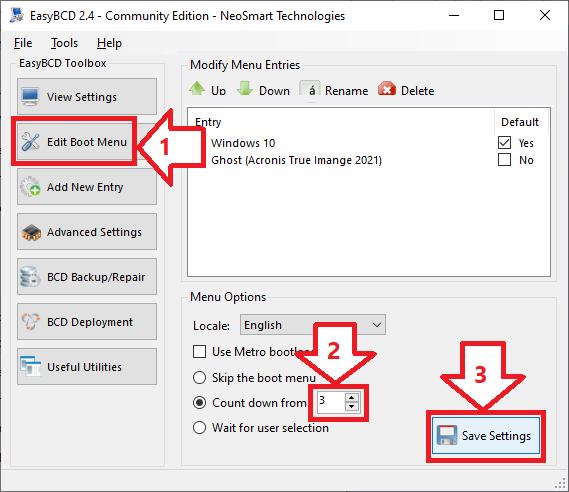
Task: Decrease countdown with the down spinner arrow
Action: [351, 407]
